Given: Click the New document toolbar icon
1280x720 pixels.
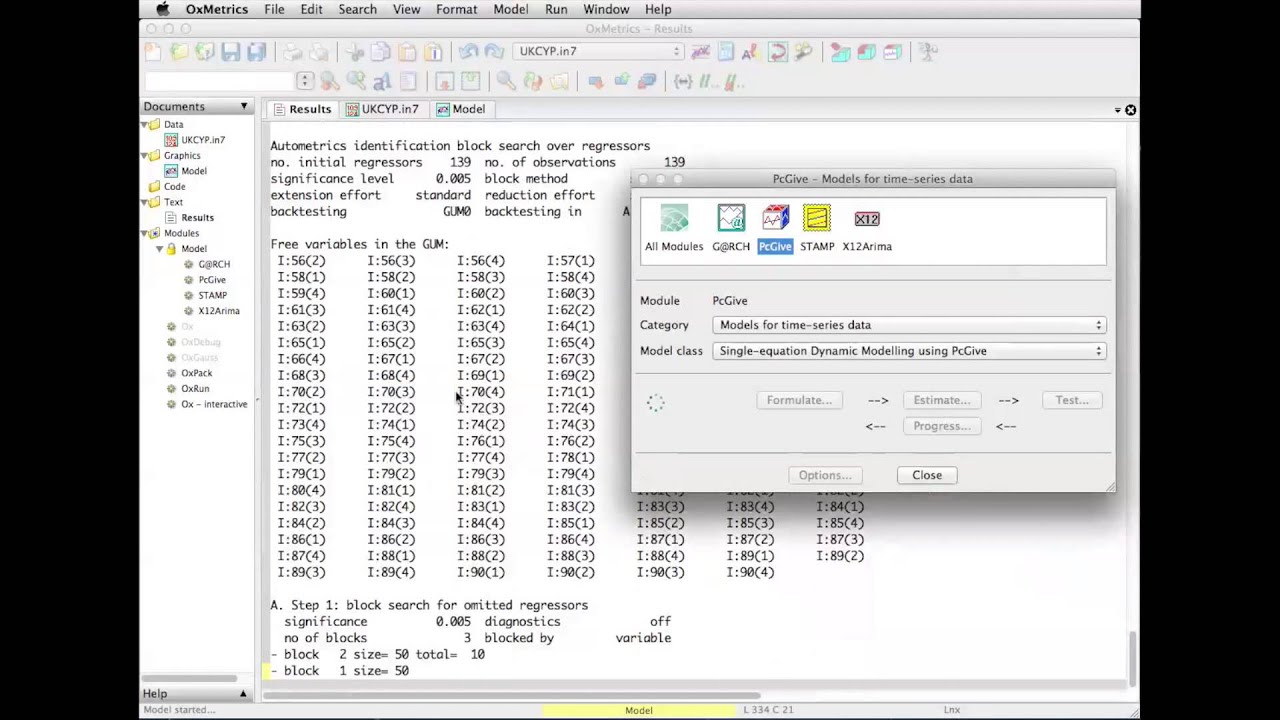Looking at the screenshot, I should [152, 51].
